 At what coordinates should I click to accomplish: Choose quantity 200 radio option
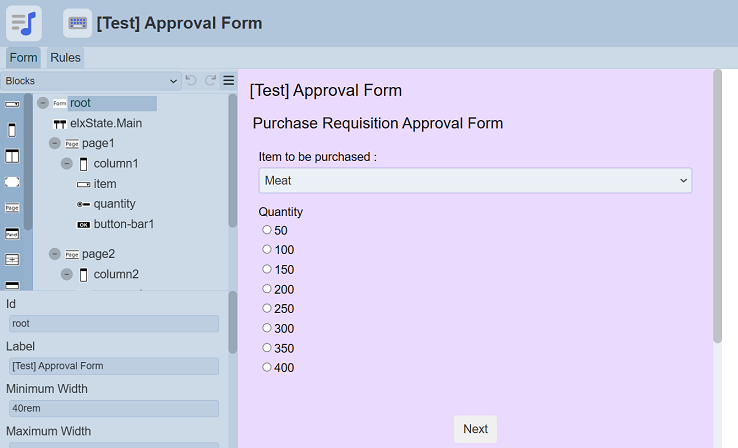[x=267, y=289]
